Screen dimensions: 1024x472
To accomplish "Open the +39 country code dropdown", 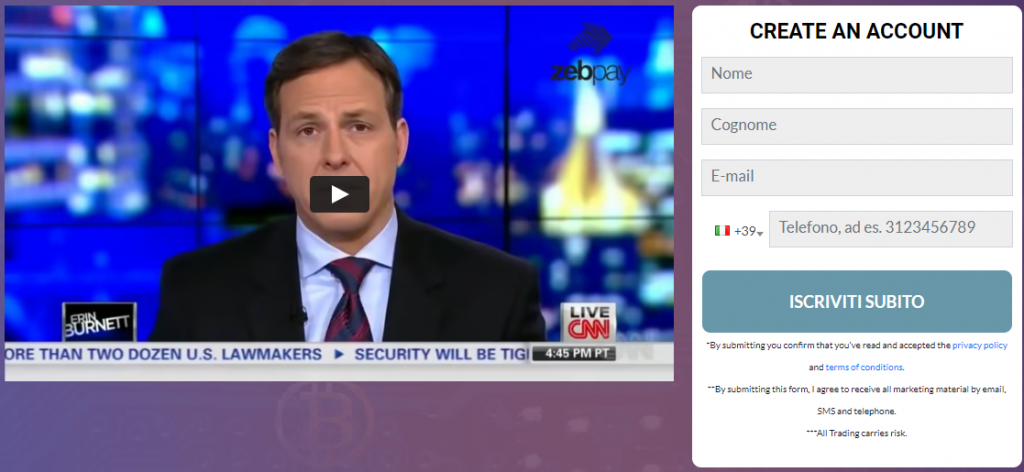I will (739, 231).
